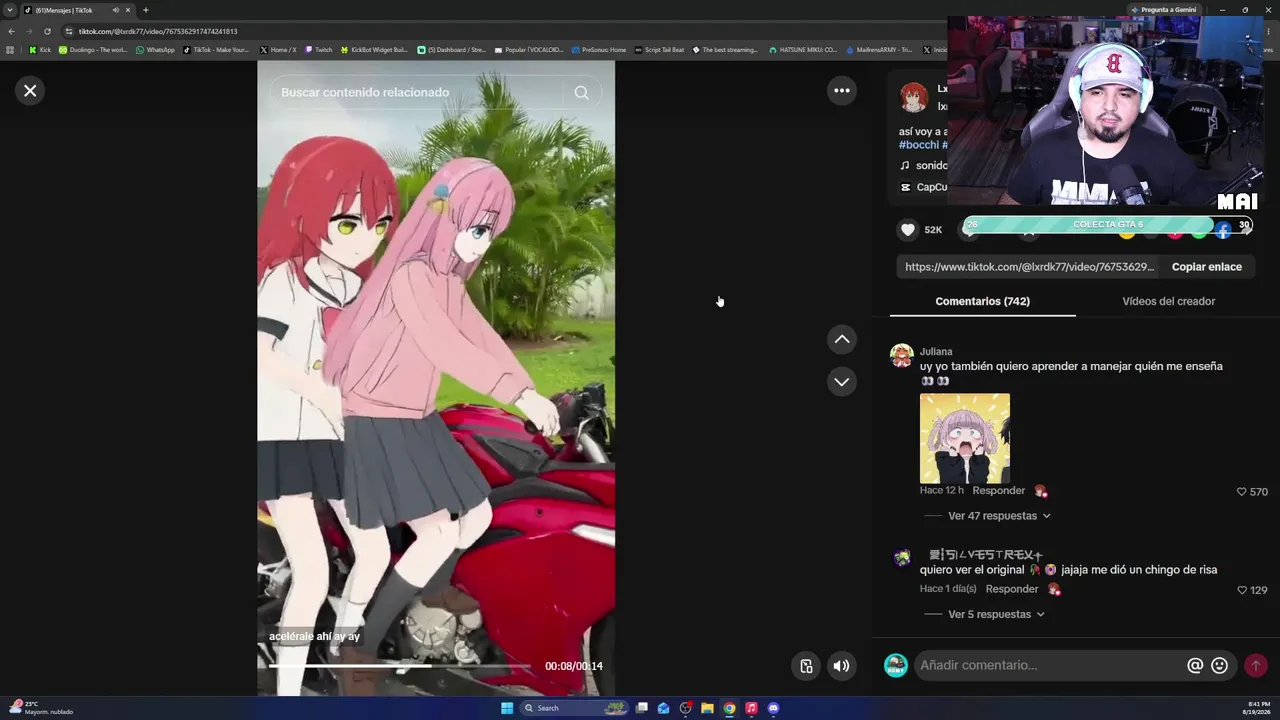
Task: Open the Kick bookmark
Action: [40, 50]
